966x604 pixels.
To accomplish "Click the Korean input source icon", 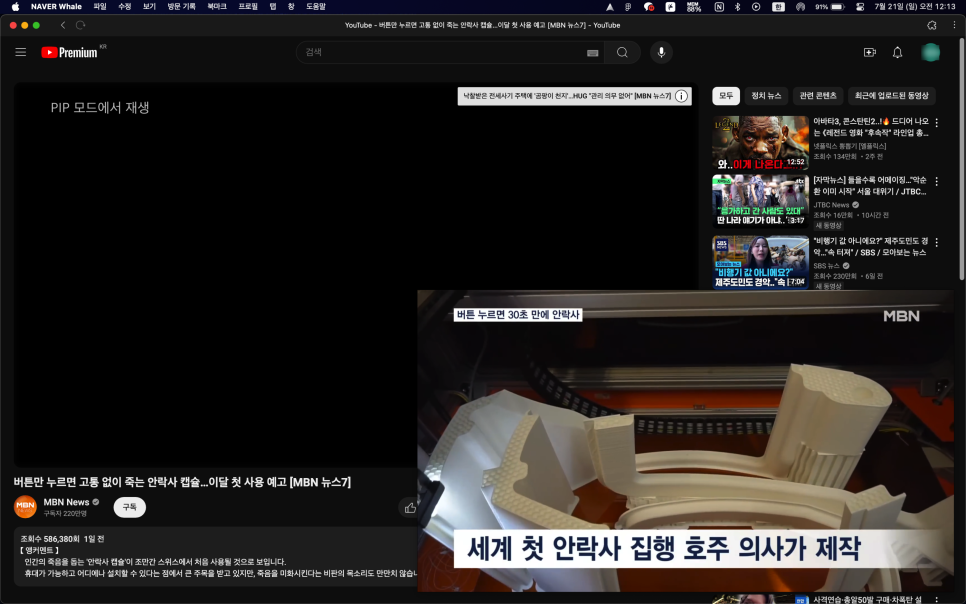I will pyautogui.click(x=778, y=7).
